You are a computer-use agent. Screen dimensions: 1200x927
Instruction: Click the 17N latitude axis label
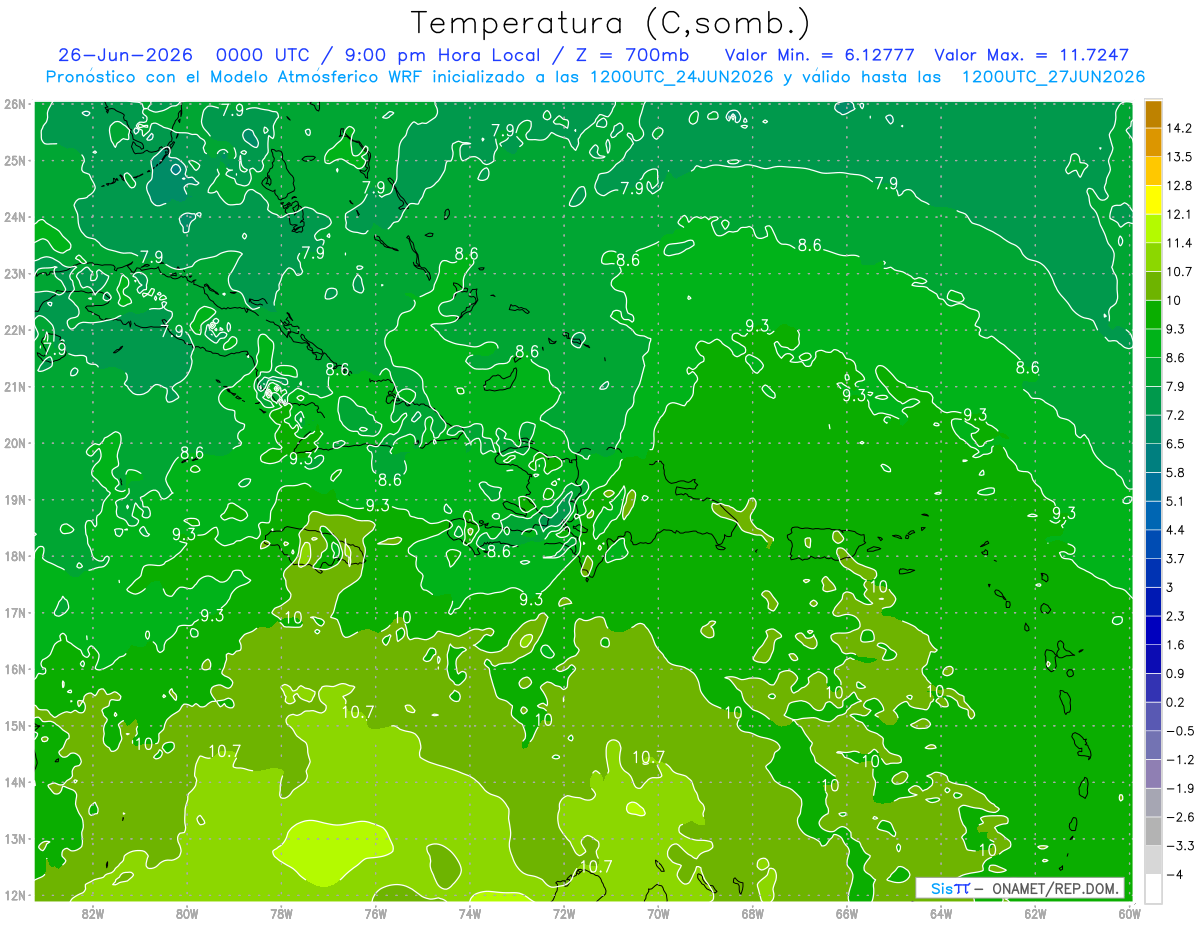point(14,613)
